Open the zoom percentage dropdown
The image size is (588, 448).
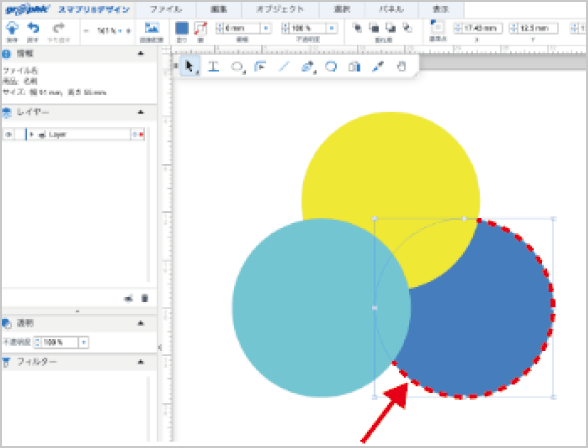coord(120,31)
